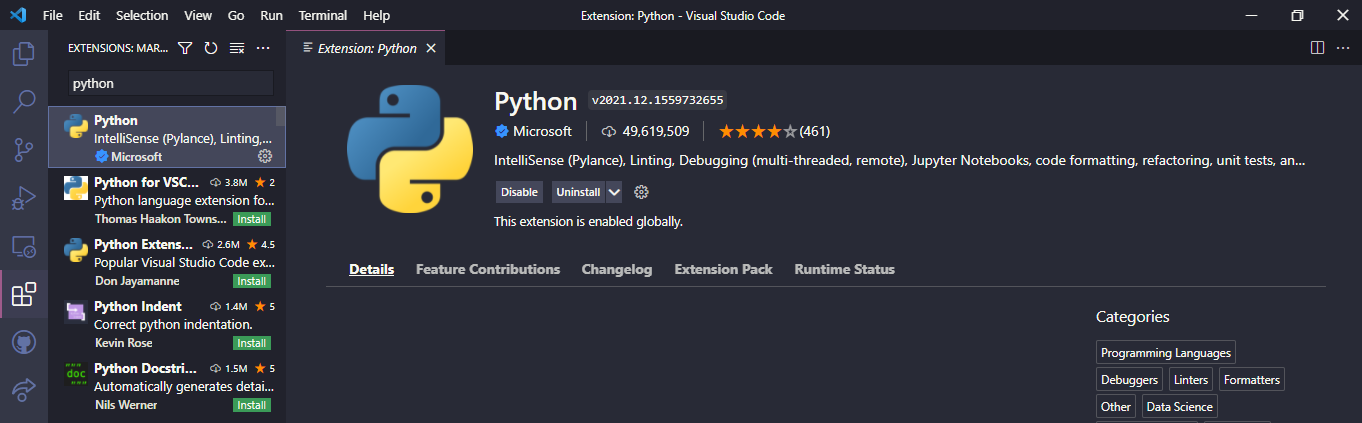This screenshot has height=423, width=1362.
Task: Open the Run and Debug view
Action: point(24,198)
